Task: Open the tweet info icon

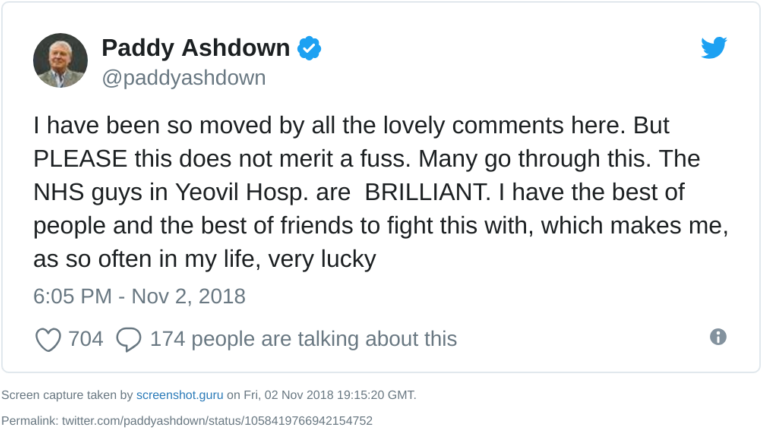Action: pos(718,337)
